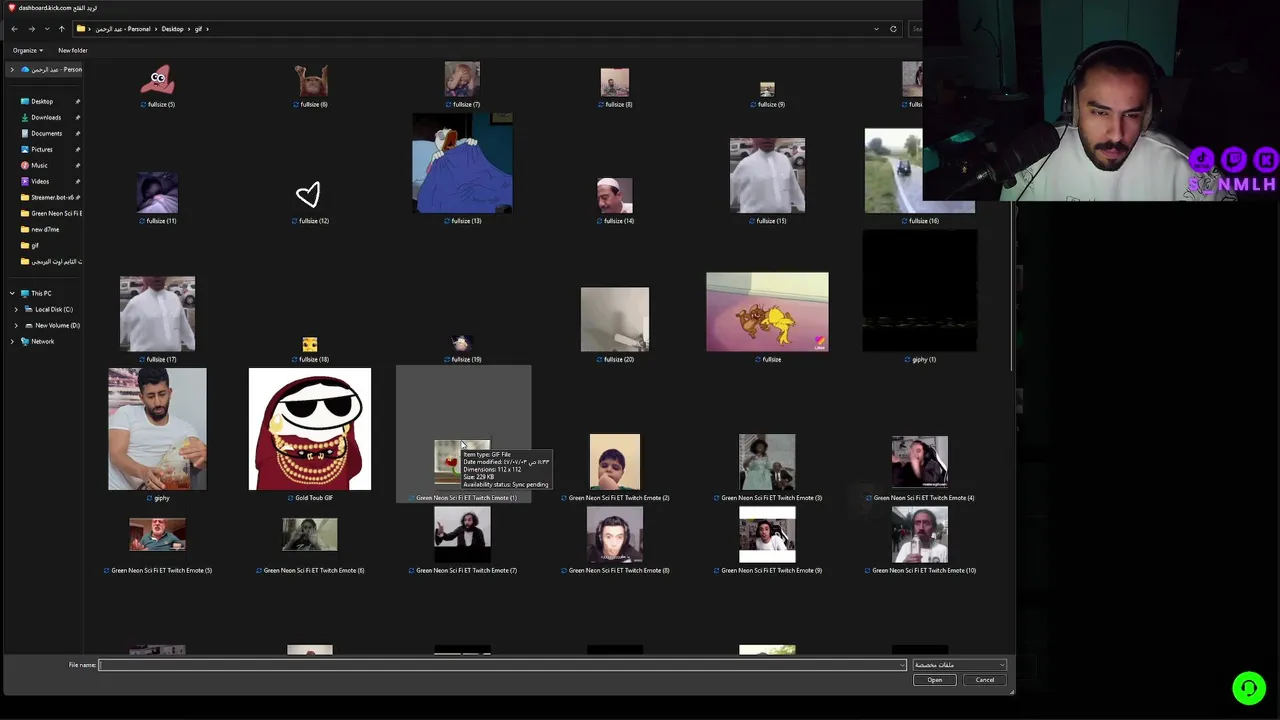This screenshot has height=720, width=1280.
Task: Select the Desktop breadcrumb in address bar
Action: coord(173,29)
